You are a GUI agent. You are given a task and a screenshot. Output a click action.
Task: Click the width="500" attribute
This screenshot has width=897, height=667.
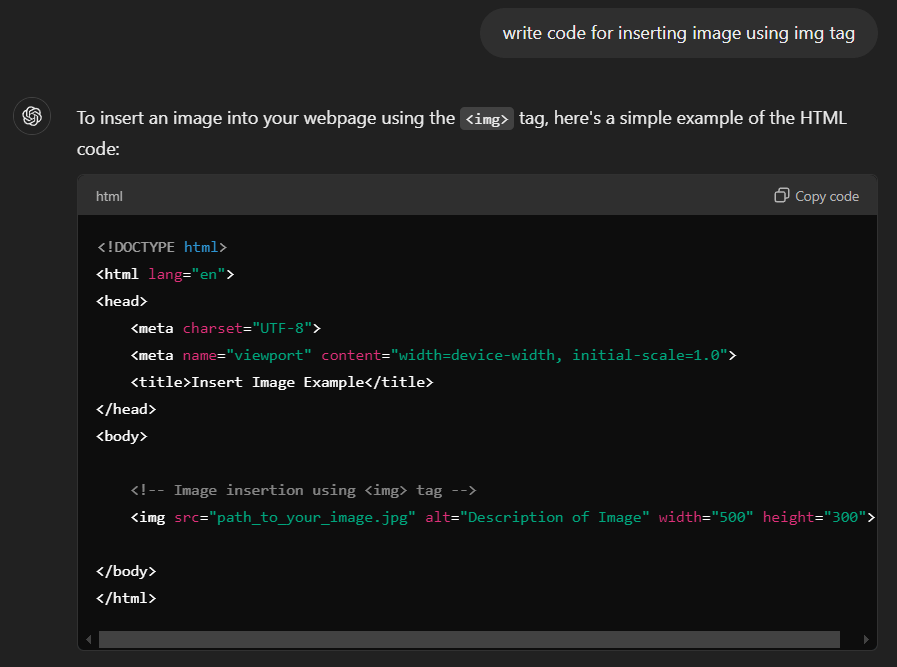(x=706, y=517)
